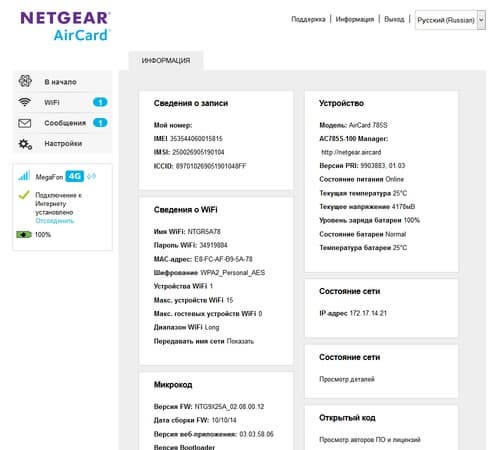Click the Состояние батареи Normal row
500x450 pixels.
[363, 234]
